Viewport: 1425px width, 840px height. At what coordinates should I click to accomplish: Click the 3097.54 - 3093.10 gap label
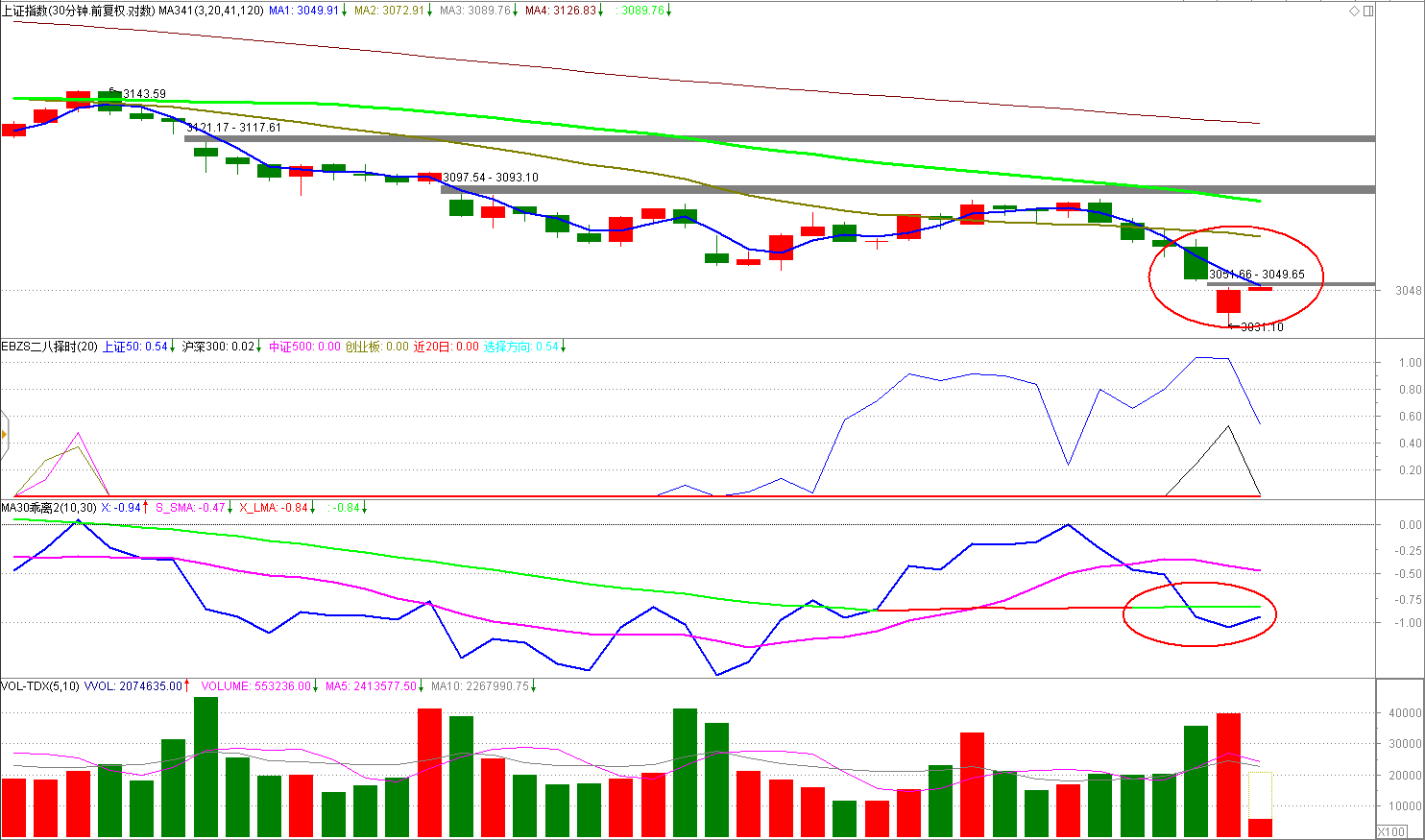[x=491, y=178]
